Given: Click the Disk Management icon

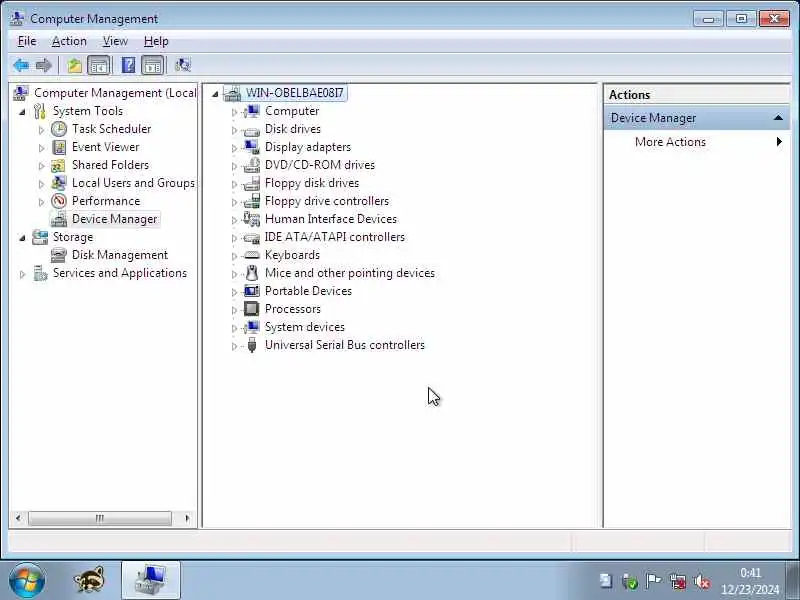Looking at the screenshot, I should tap(59, 255).
